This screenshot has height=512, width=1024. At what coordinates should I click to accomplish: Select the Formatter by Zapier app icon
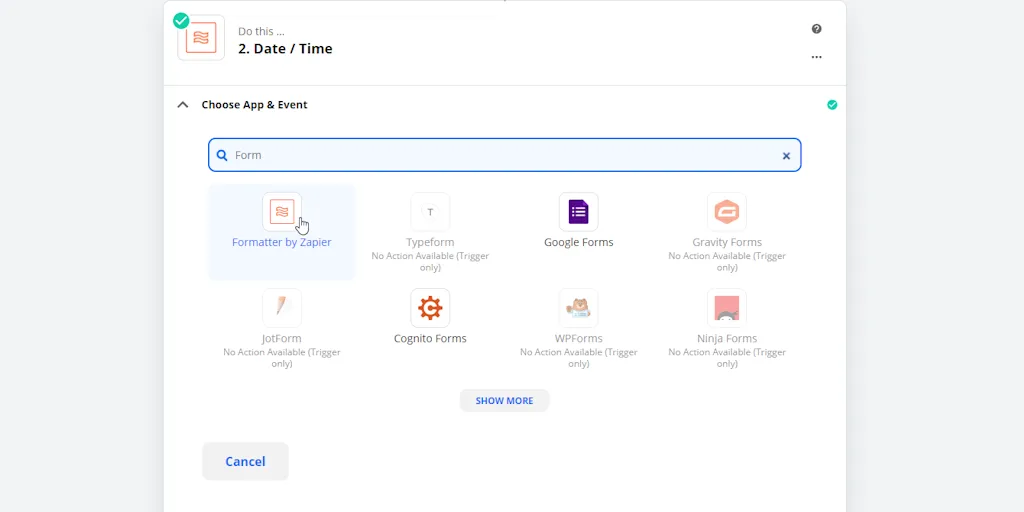(282, 212)
